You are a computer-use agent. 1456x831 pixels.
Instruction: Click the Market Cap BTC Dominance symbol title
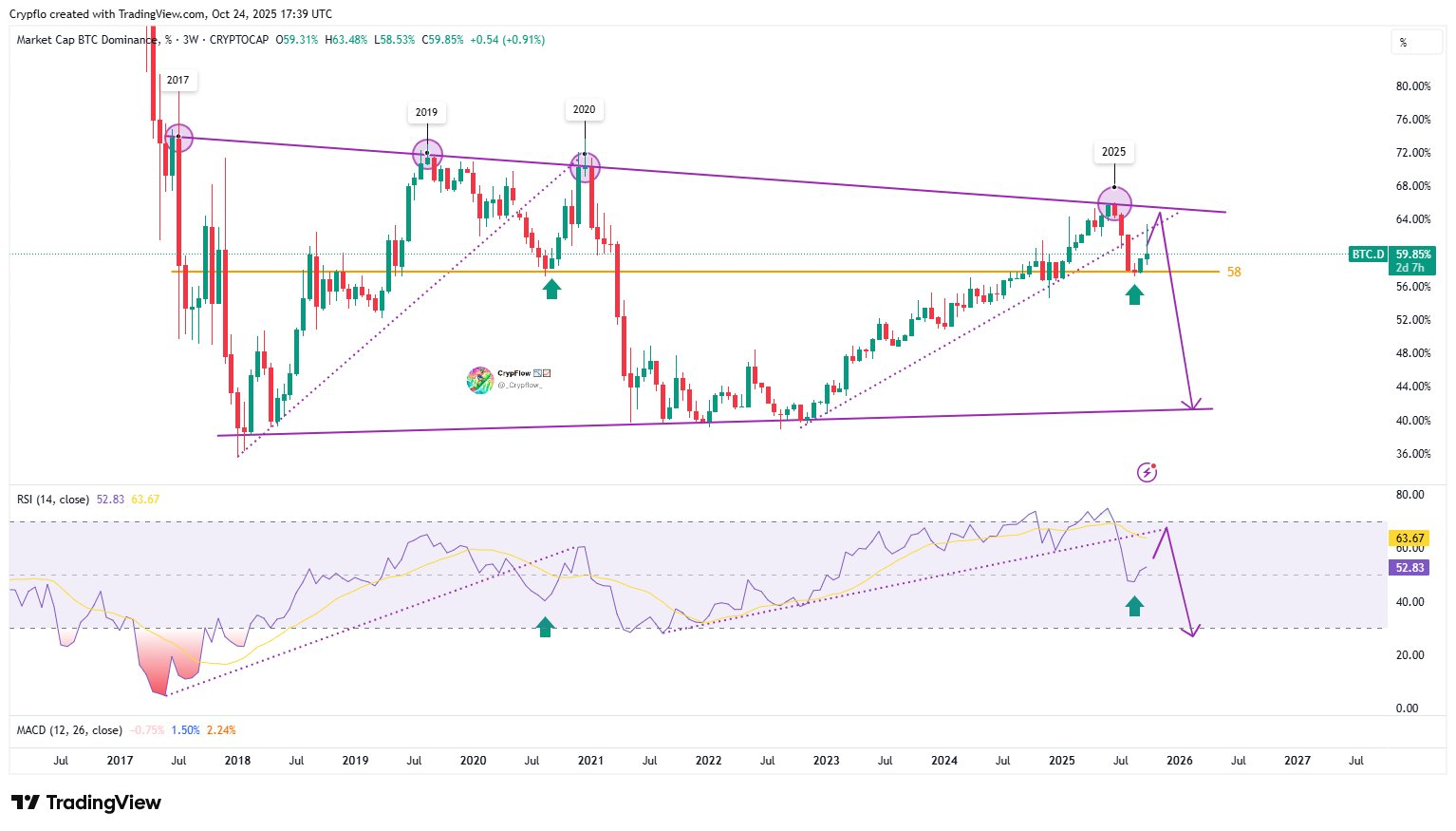(x=87, y=40)
